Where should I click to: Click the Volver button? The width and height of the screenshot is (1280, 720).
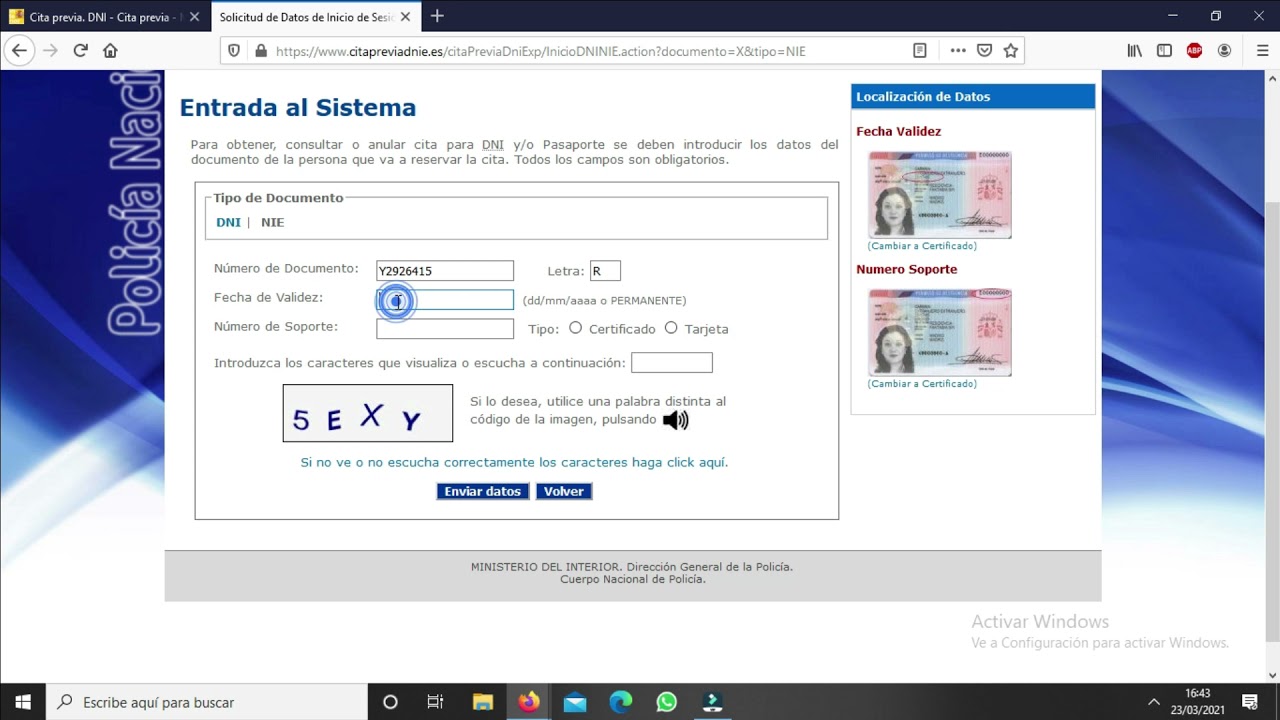(x=564, y=491)
